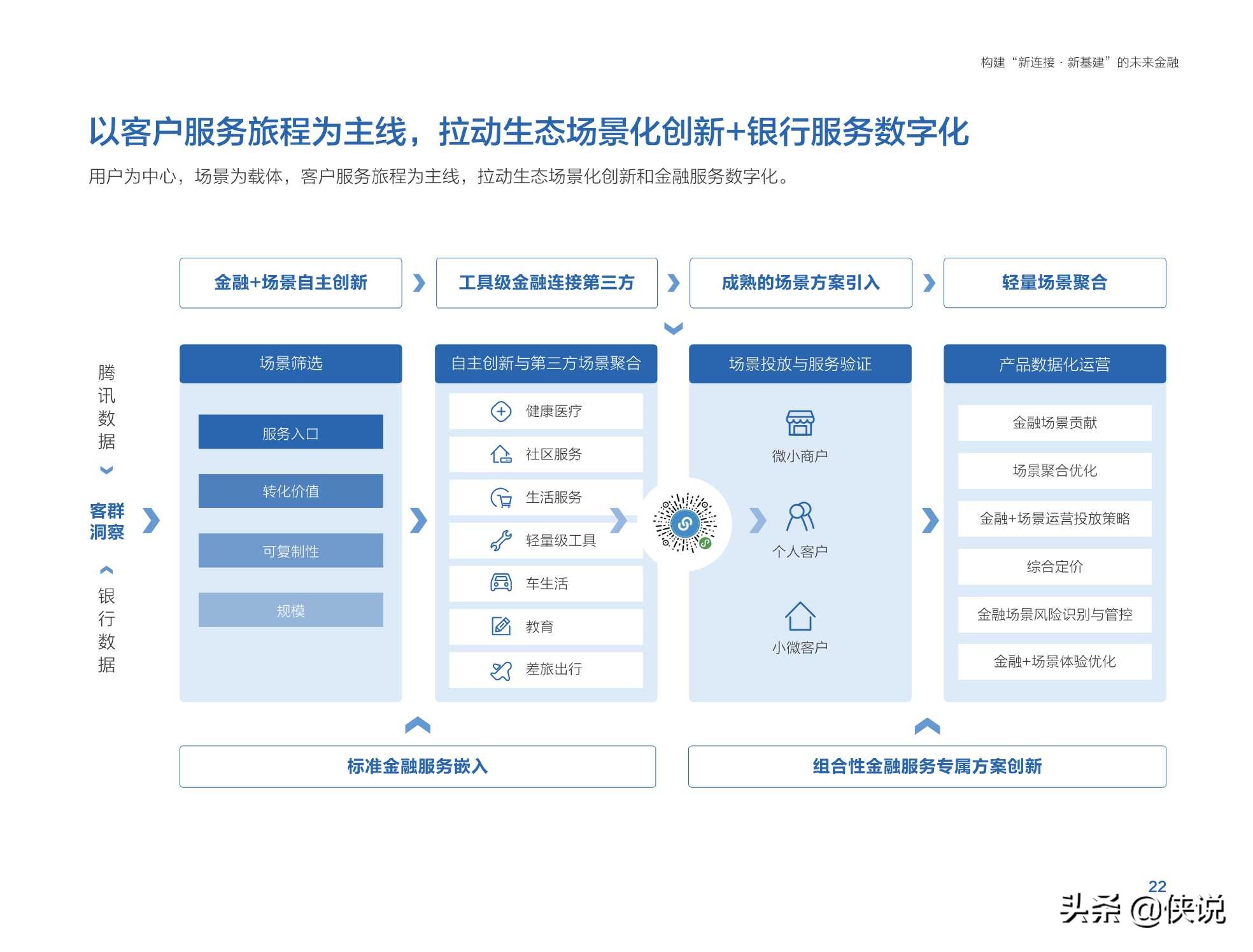Click chevron between 场景筛选 and second column
Viewport: 1253px width, 952px height.
418,520
